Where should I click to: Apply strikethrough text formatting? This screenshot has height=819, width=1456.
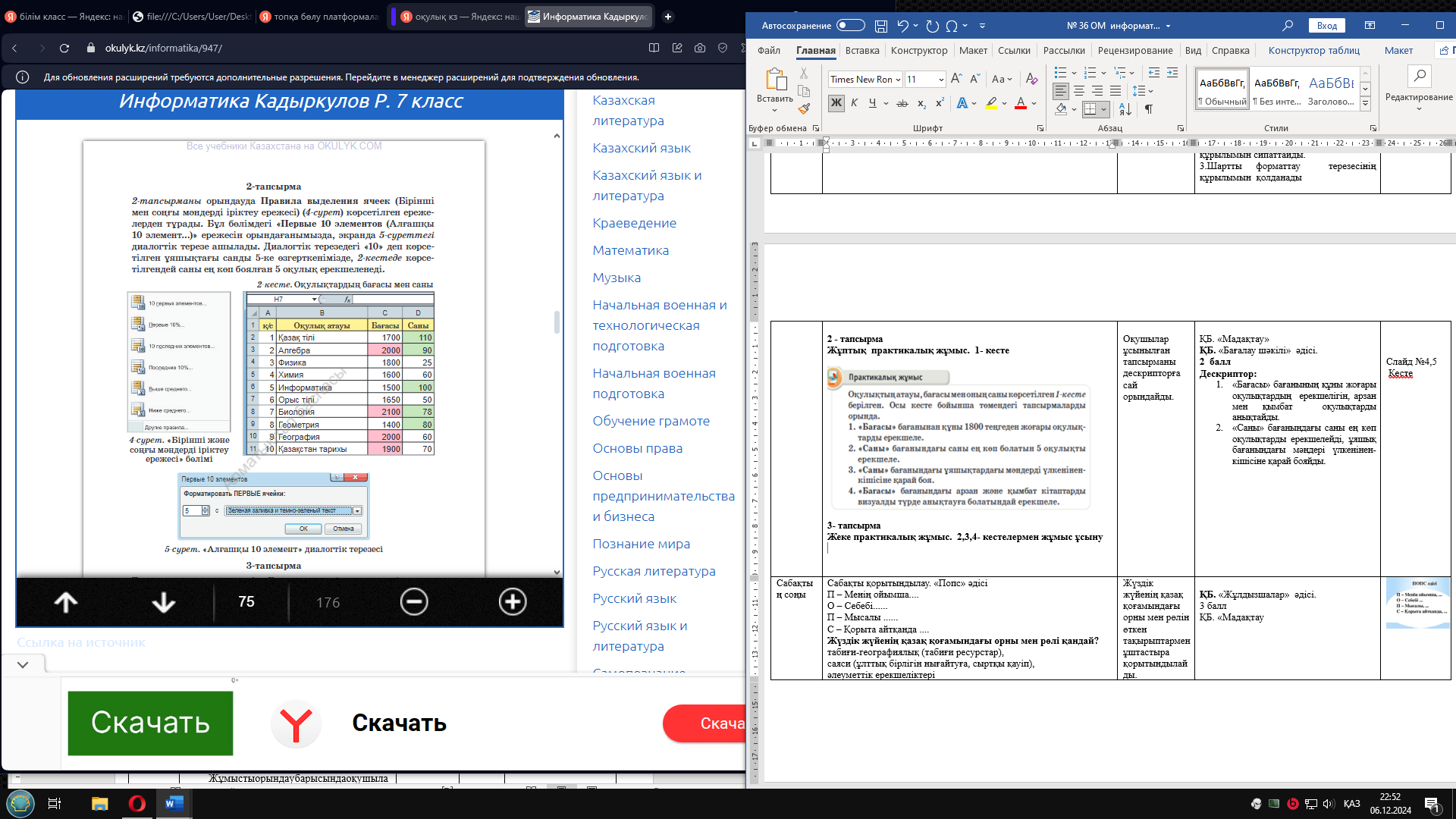pos(902,103)
